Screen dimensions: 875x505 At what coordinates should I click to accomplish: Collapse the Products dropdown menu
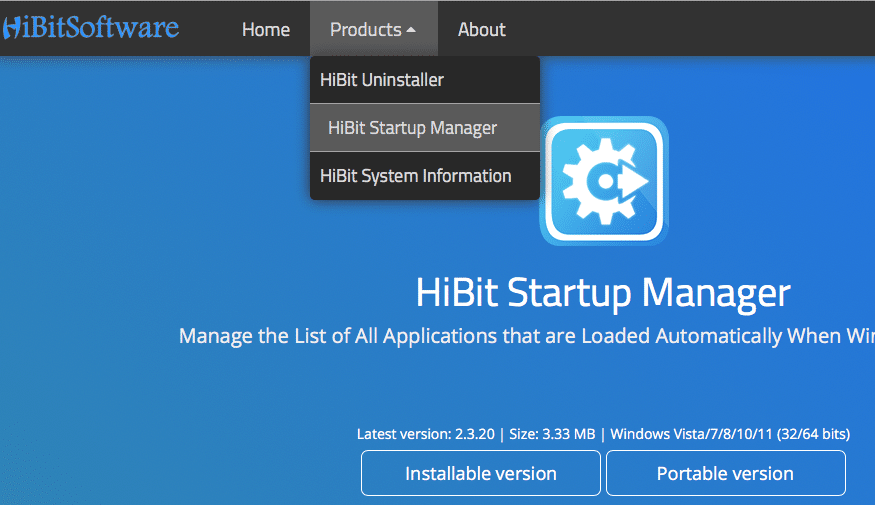click(373, 30)
